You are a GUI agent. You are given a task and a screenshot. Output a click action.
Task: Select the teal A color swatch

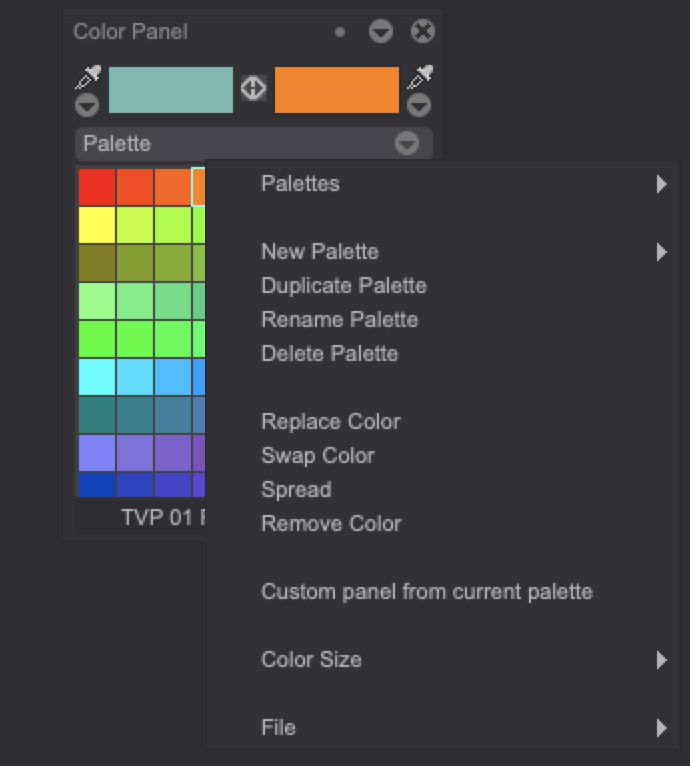click(171, 90)
